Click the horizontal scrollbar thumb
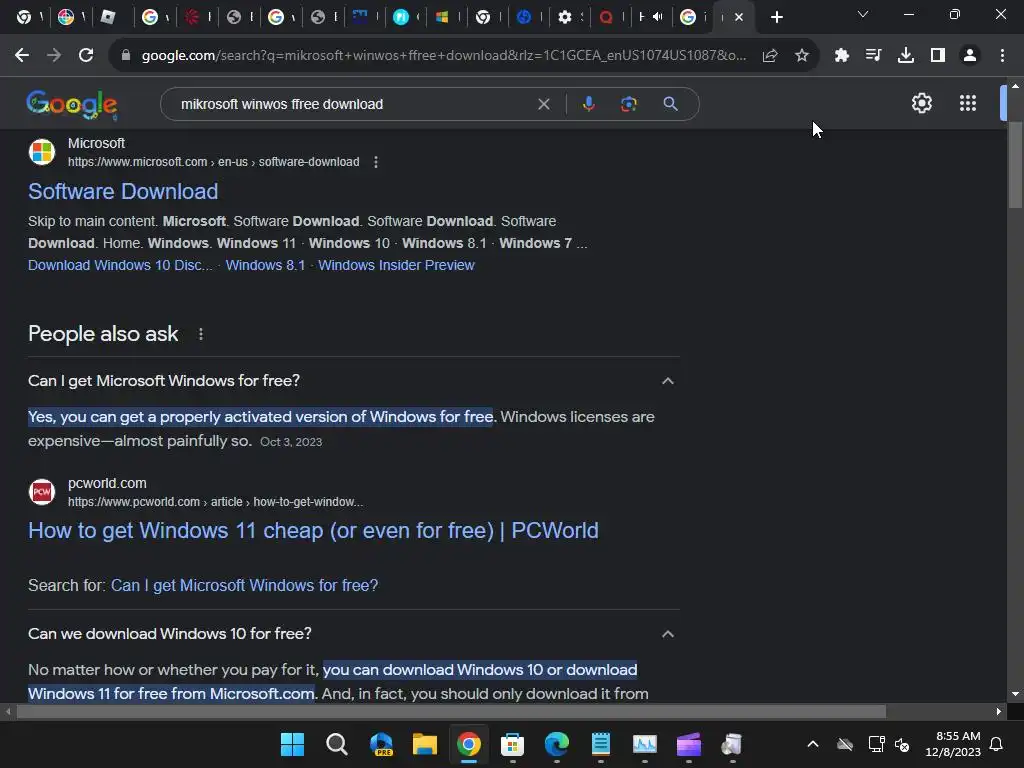Viewport: 1024px width, 768px height. [451, 711]
